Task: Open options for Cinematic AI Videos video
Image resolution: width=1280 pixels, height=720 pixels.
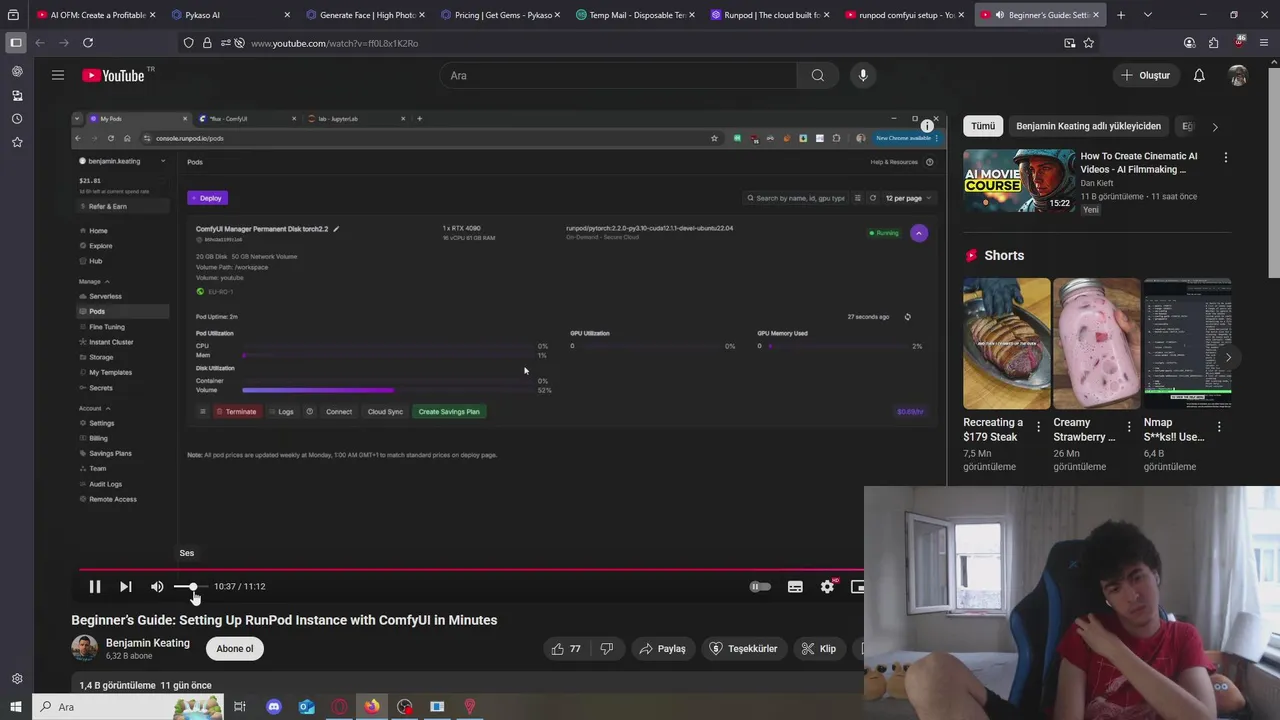Action: pos(1225,158)
